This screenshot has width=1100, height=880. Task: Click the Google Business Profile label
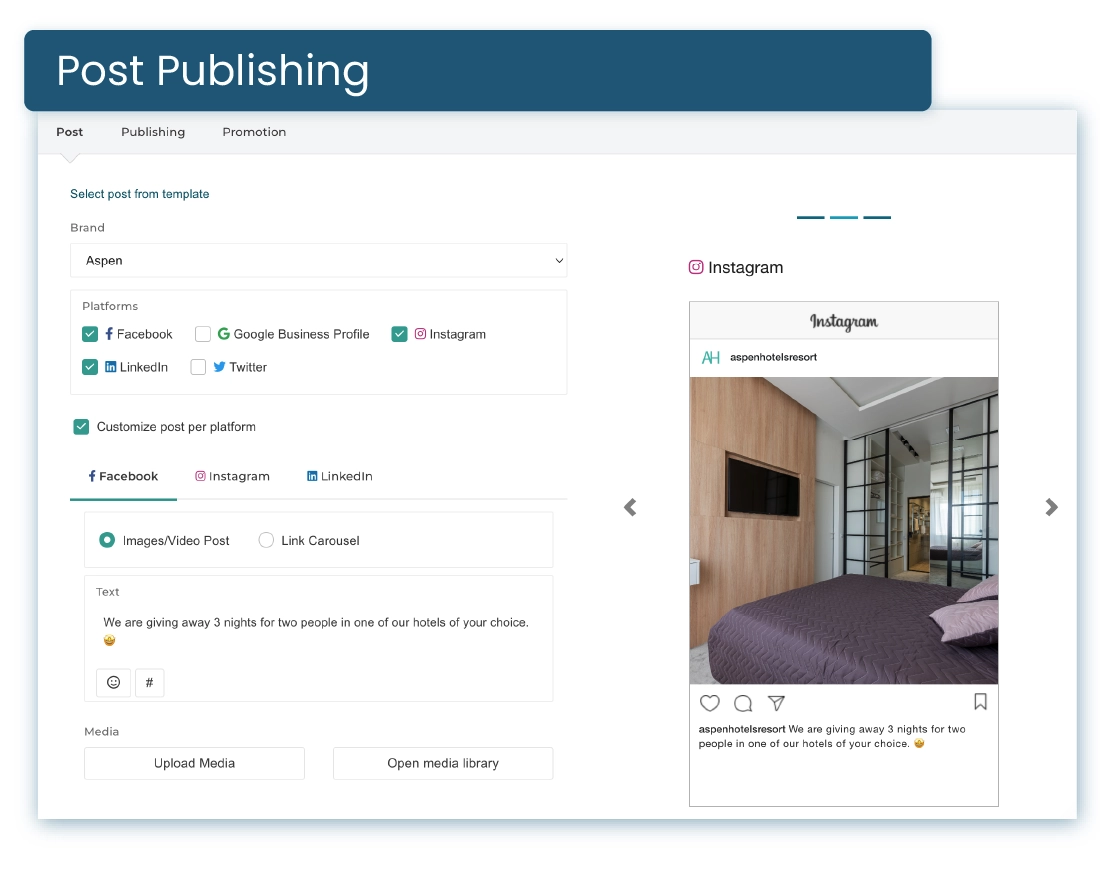302,334
